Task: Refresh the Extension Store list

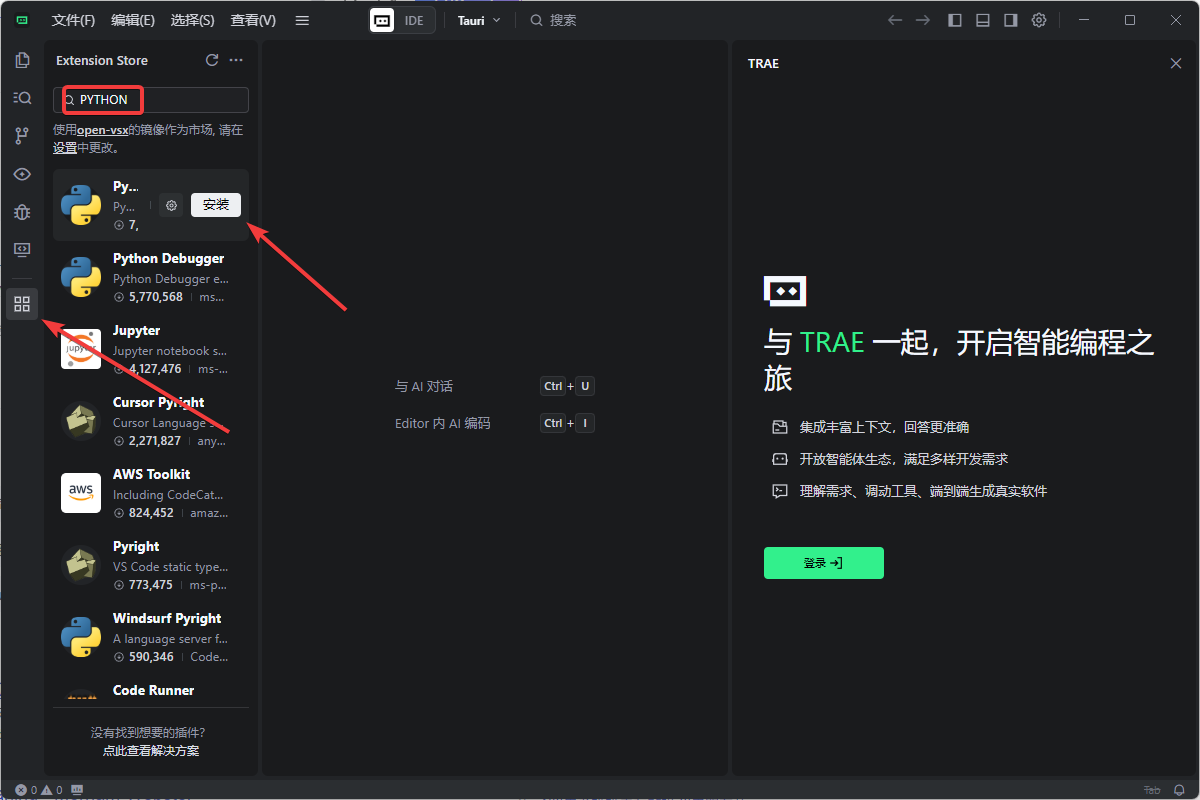Action: (x=212, y=60)
